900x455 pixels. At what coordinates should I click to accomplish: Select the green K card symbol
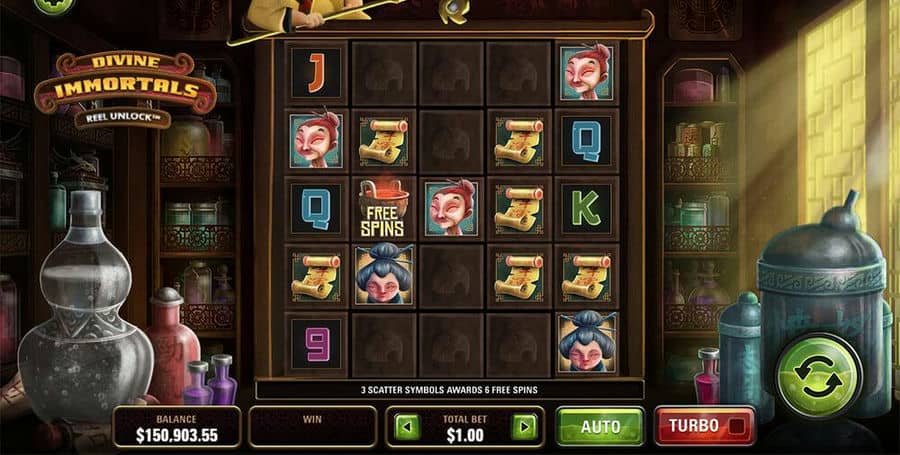point(587,209)
